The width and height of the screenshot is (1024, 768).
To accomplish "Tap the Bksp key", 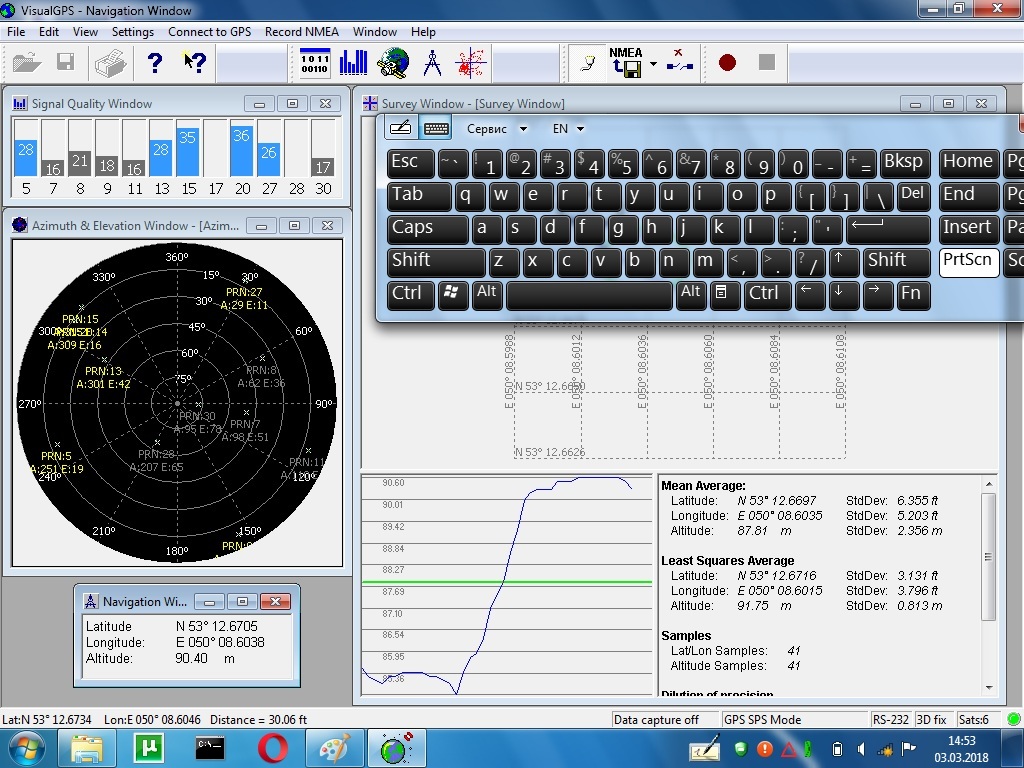I will point(905,163).
